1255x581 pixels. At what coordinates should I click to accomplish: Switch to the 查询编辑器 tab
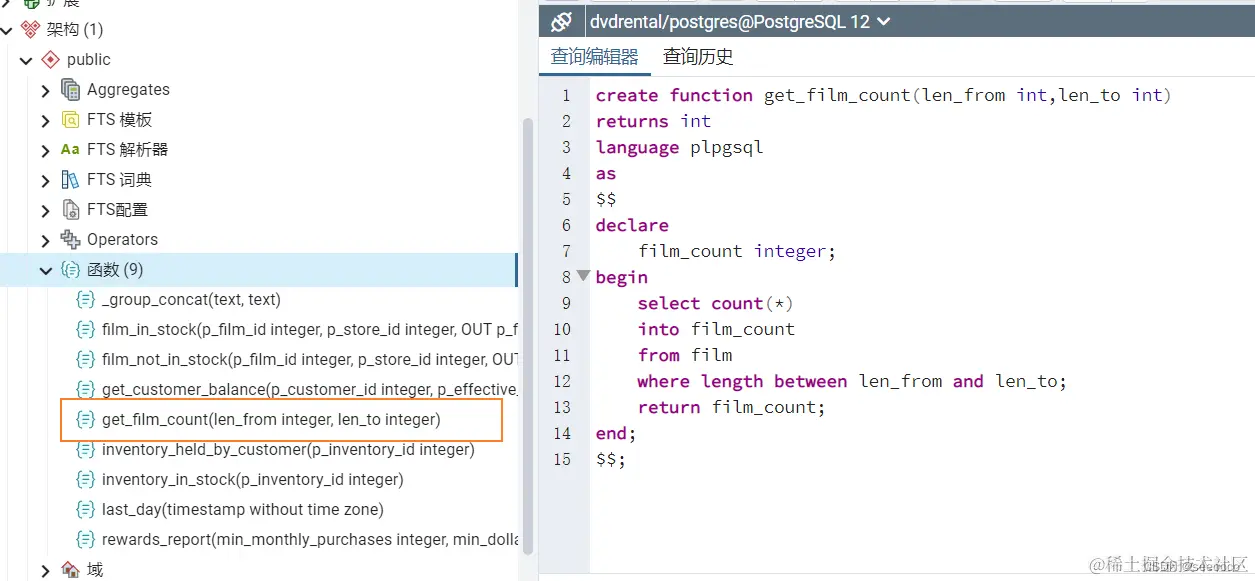tap(595, 57)
